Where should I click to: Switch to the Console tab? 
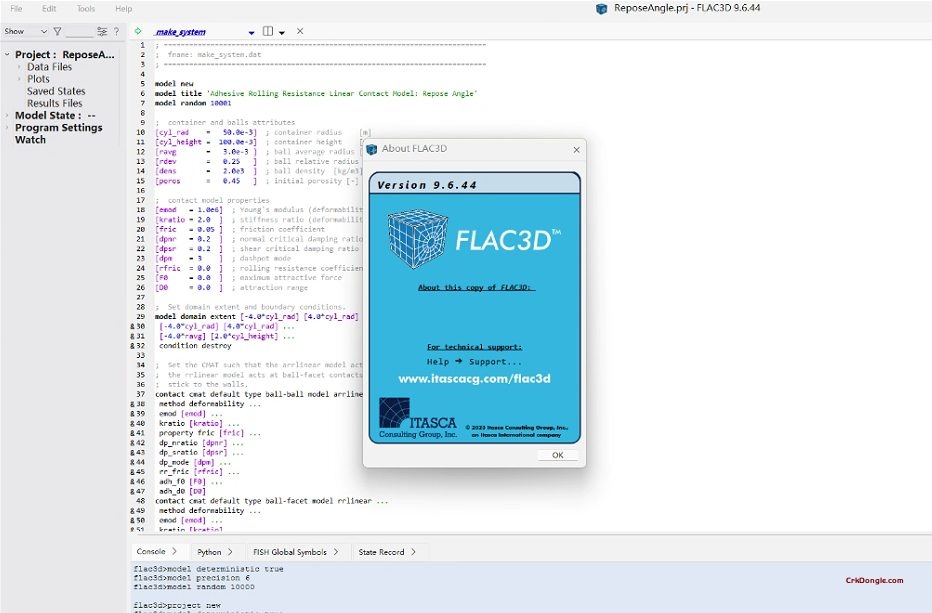156,552
